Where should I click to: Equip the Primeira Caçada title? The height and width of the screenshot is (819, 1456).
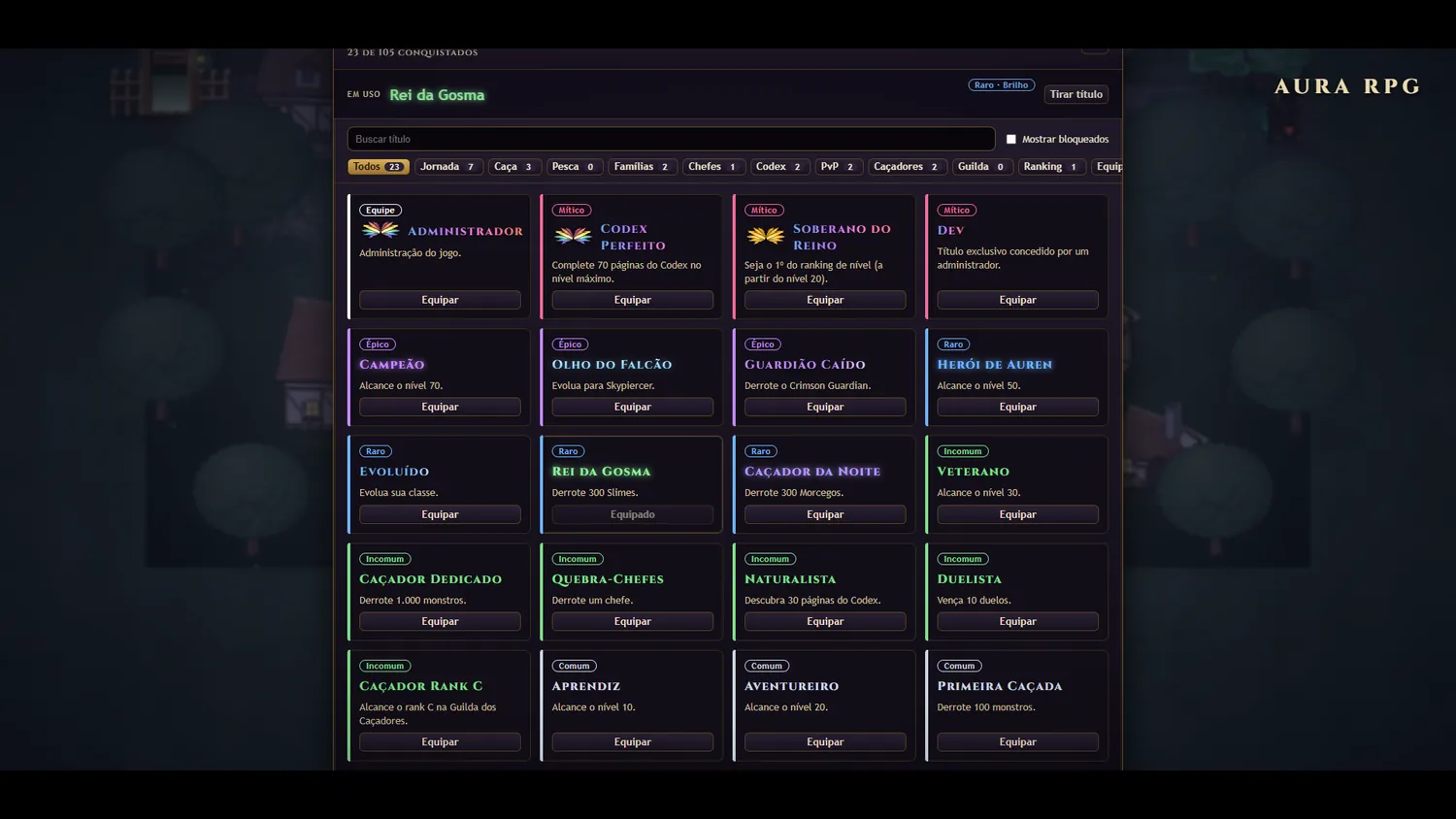(1017, 741)
